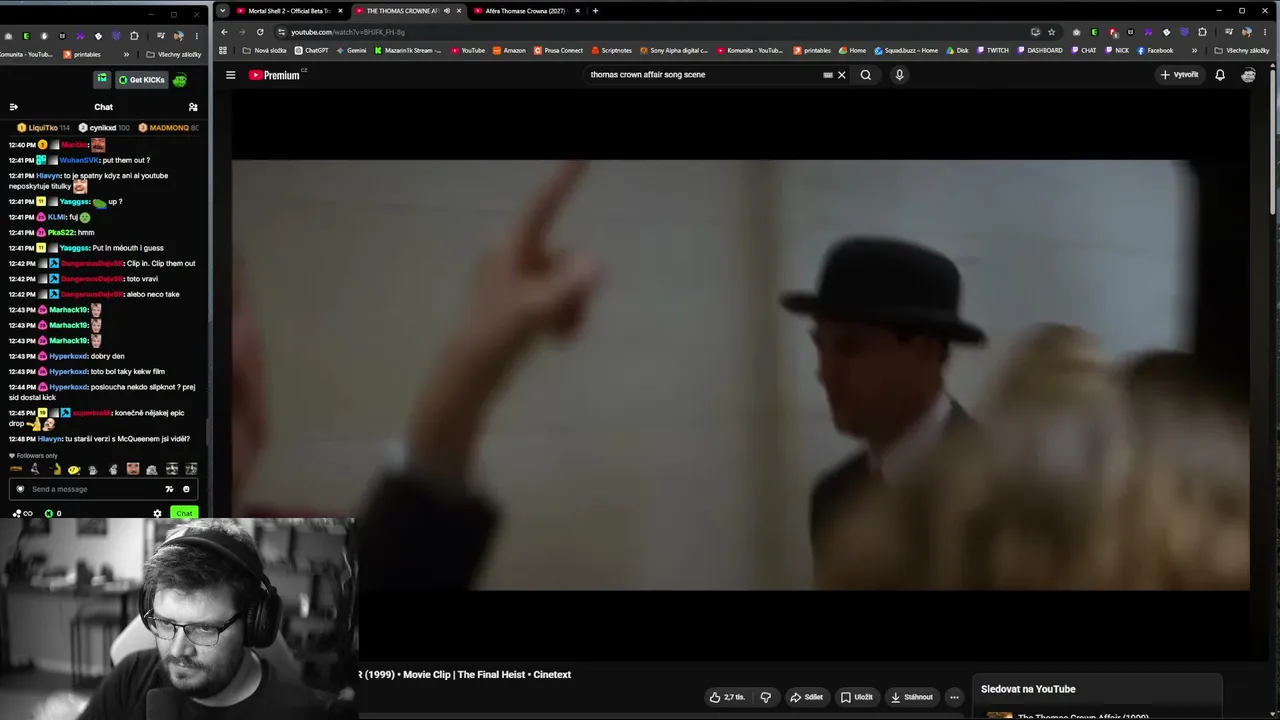
Task: Open a new browser tab
Action: click(x=595, y=11)
